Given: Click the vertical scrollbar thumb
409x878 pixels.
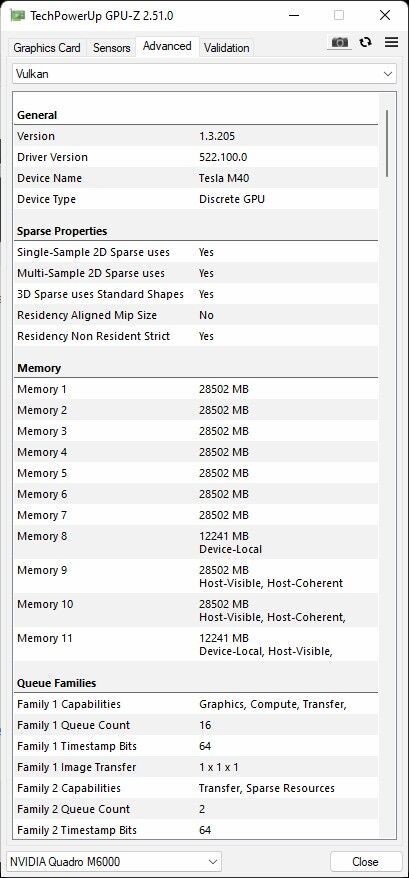Looking at the screenshot, I should pos(387,143).
